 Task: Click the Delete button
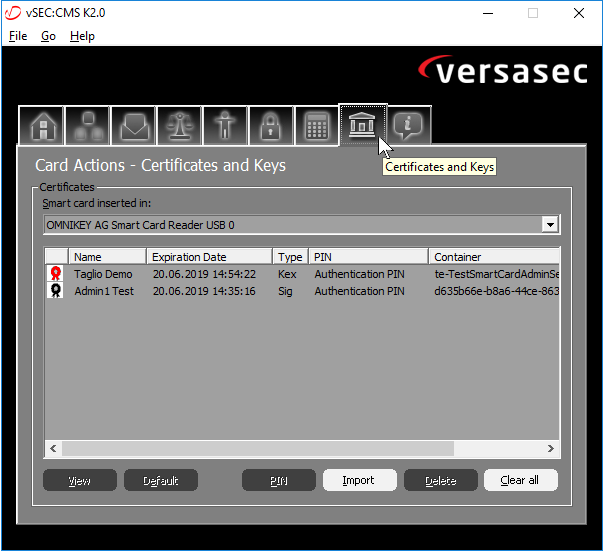[441, 480]
